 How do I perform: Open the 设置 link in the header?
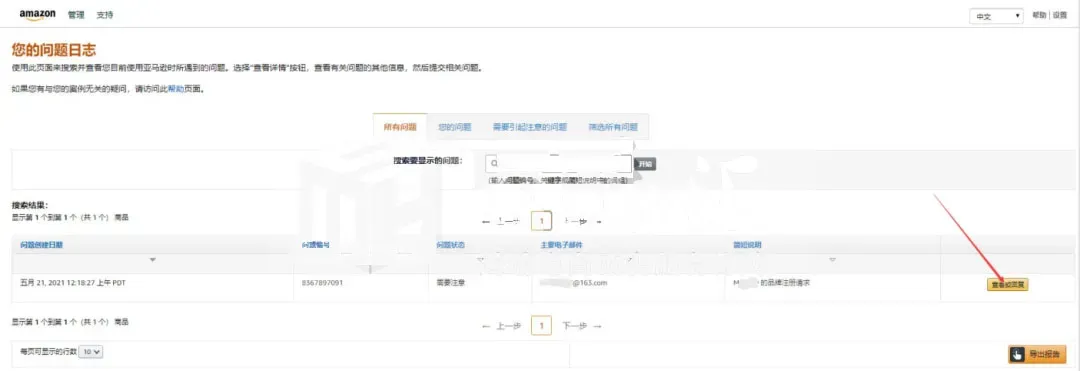click(1059, 16)
